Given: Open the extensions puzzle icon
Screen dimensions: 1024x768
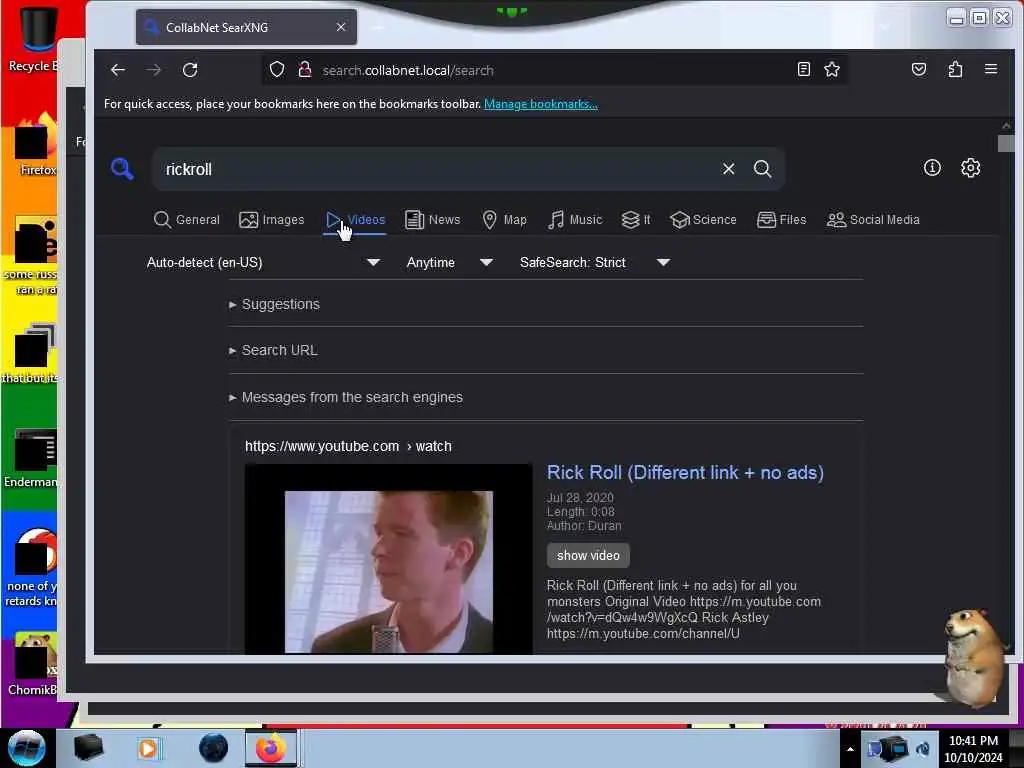Looking at the screenshot, I should [x=955, y=69].
